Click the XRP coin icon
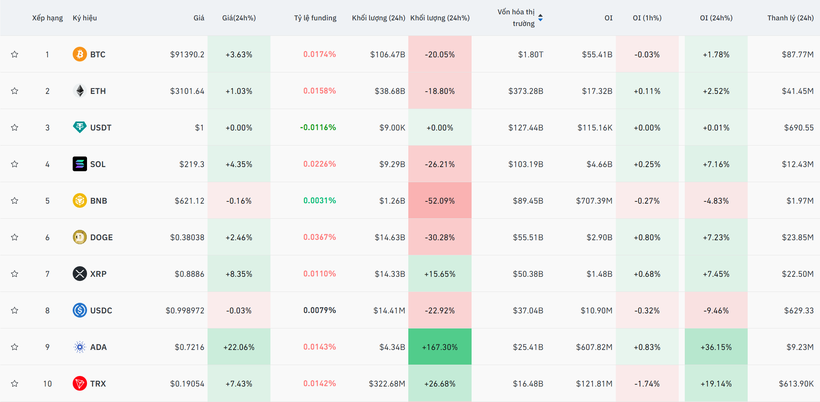Image resolution: width=820 pixels, height=402 pixels. pyautogui.click(x=79, y=274)
